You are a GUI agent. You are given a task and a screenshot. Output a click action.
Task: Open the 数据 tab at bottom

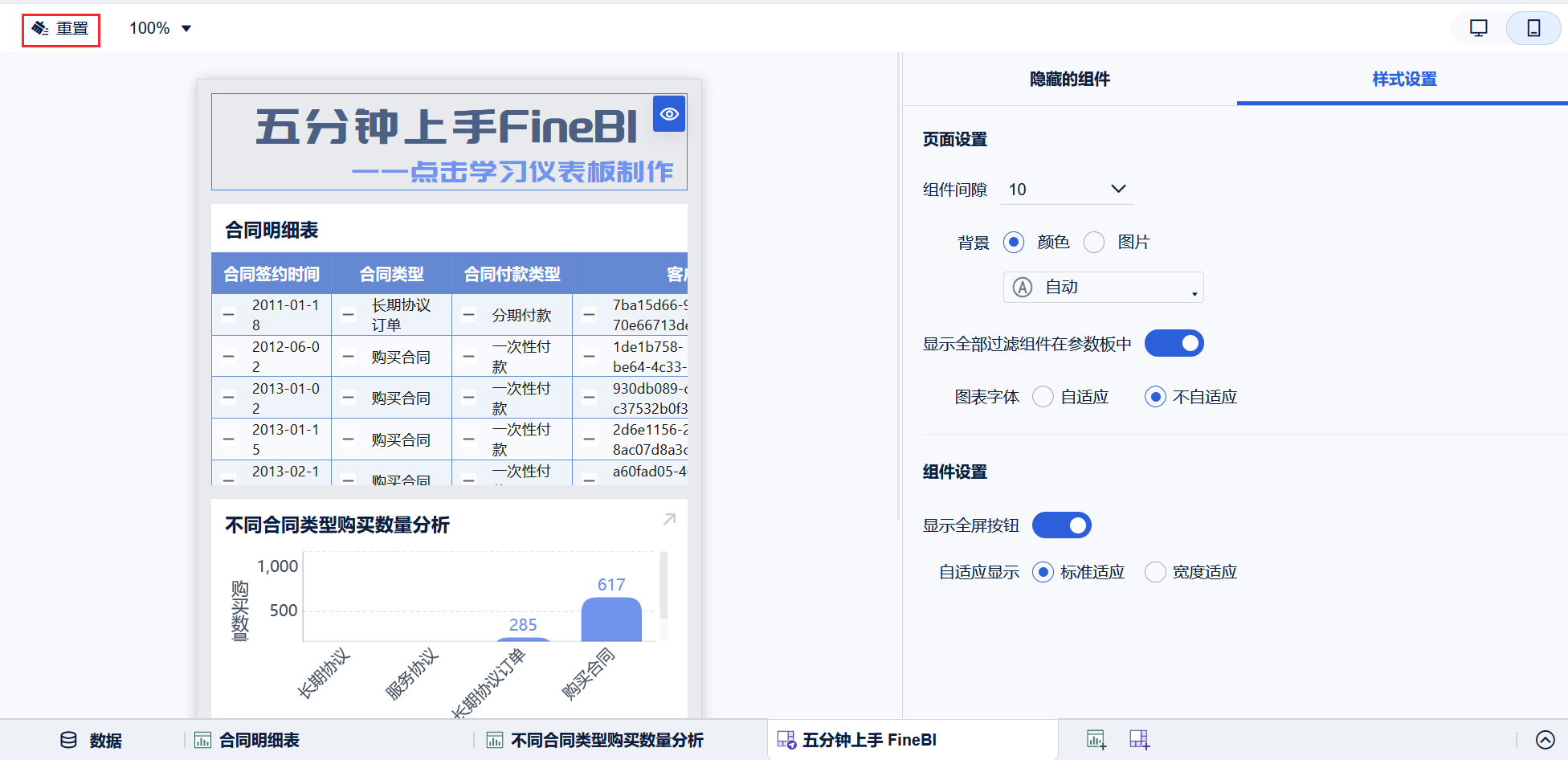click(91, 740)
